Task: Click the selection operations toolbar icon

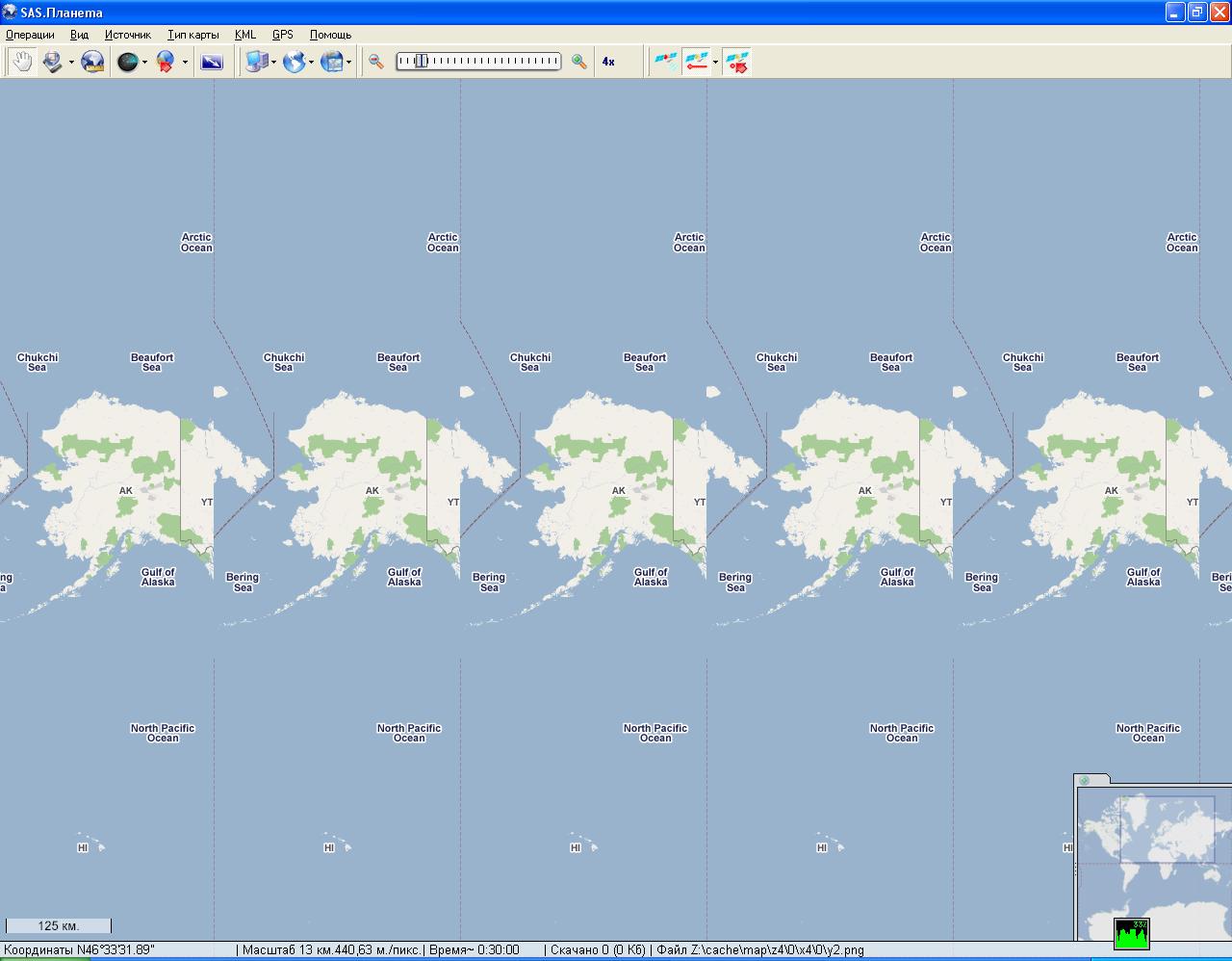Action: [x=53, y=62]
